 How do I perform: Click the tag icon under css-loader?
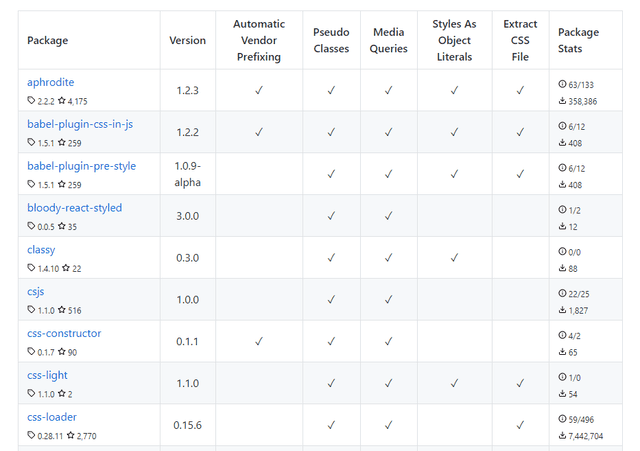click(x=31, y=435)
